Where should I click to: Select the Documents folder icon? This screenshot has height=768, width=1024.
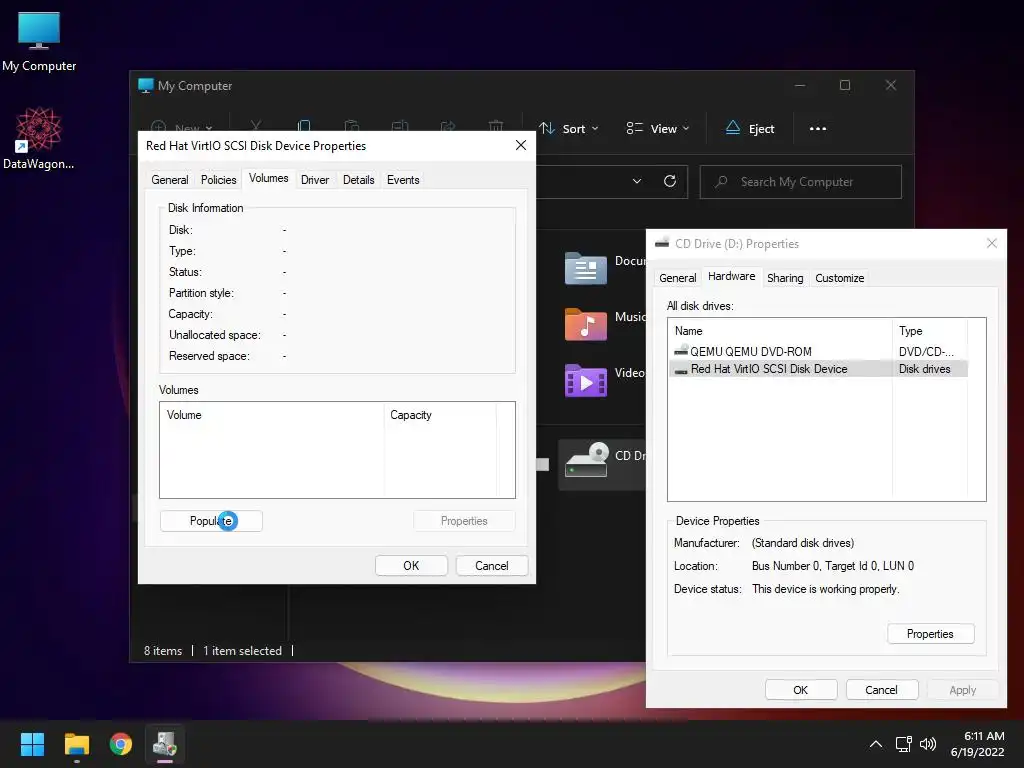click(585, 268)
